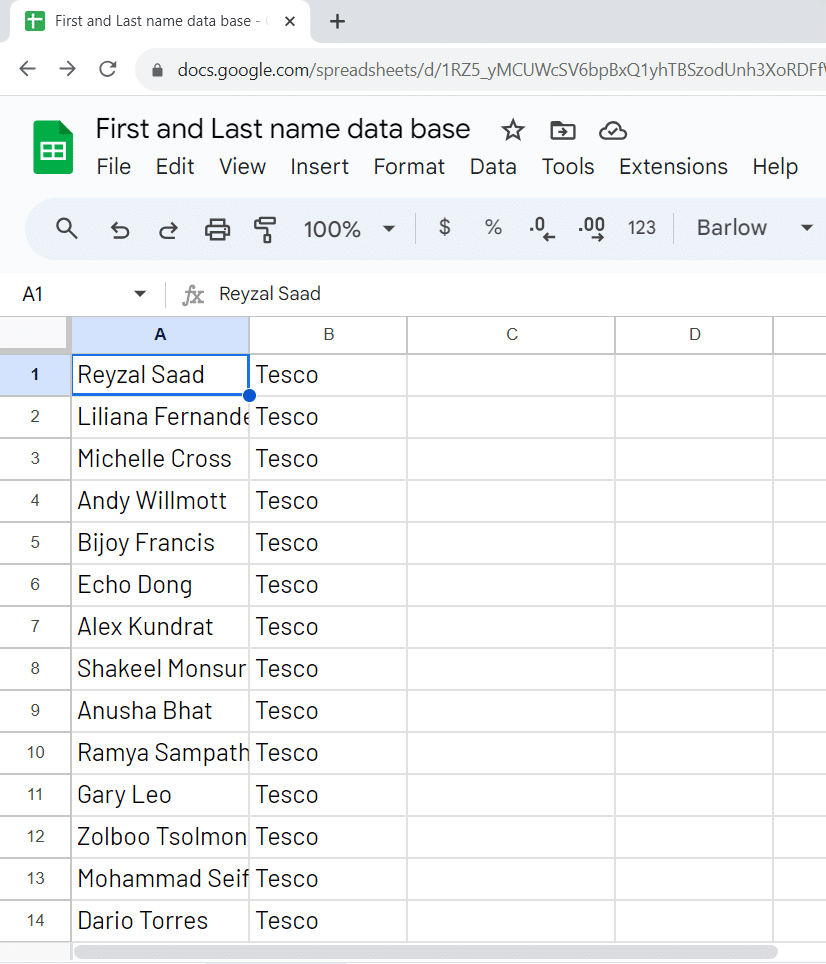The width and height of the screenshot is (826, 964).
Task: Apply percent format to cell
Action: 493,228
